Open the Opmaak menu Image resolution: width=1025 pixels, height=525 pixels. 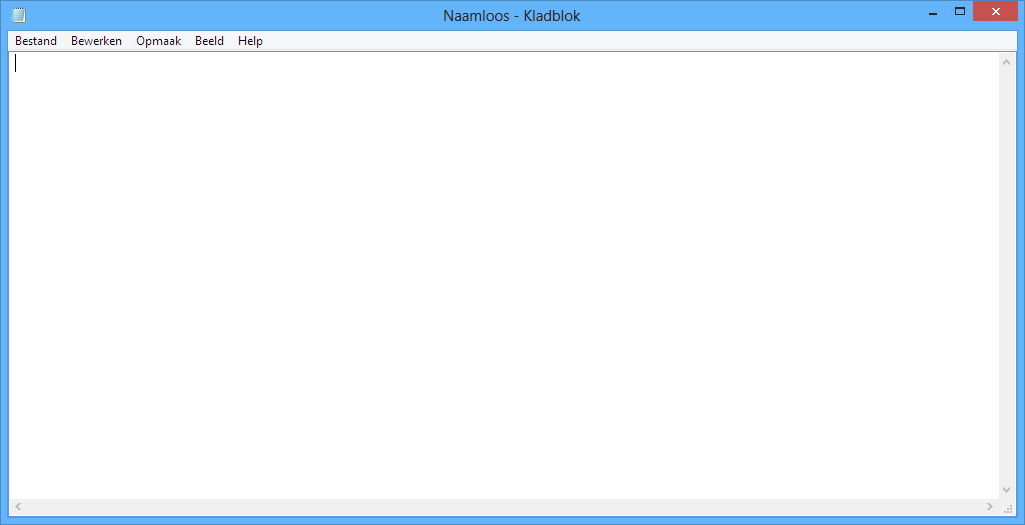coord(158,41)
